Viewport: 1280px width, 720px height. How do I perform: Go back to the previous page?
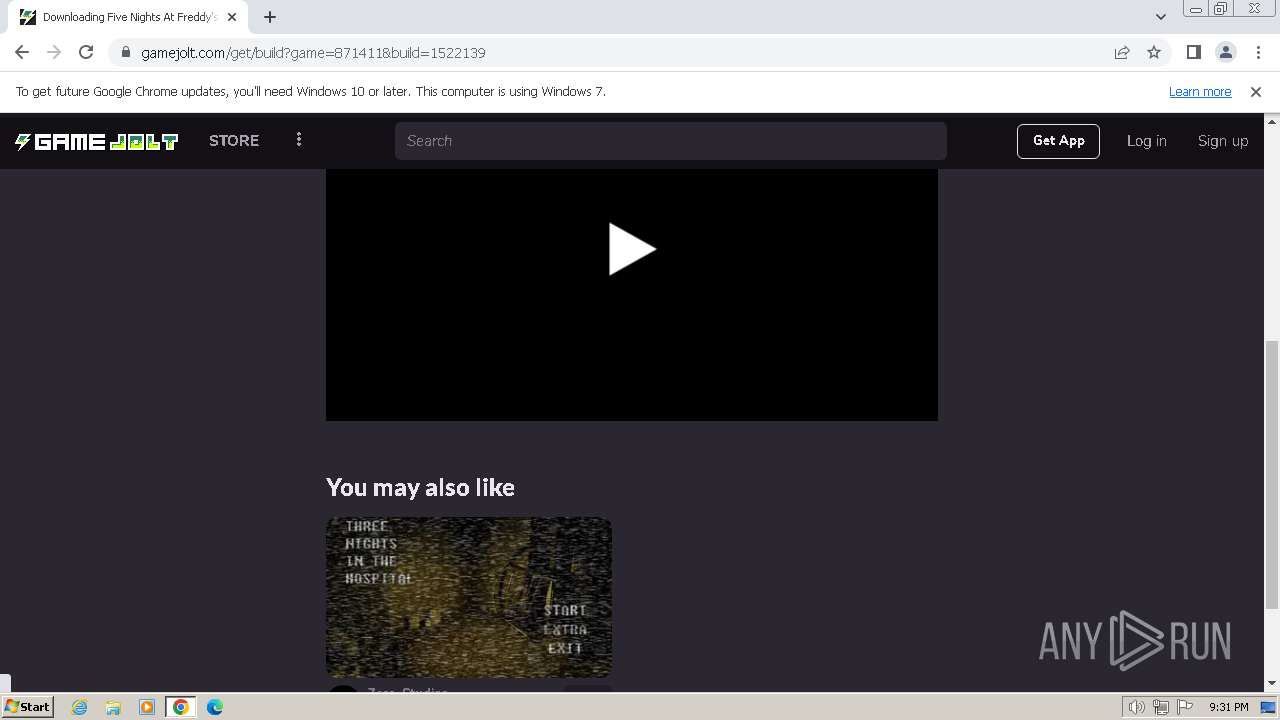22,52
